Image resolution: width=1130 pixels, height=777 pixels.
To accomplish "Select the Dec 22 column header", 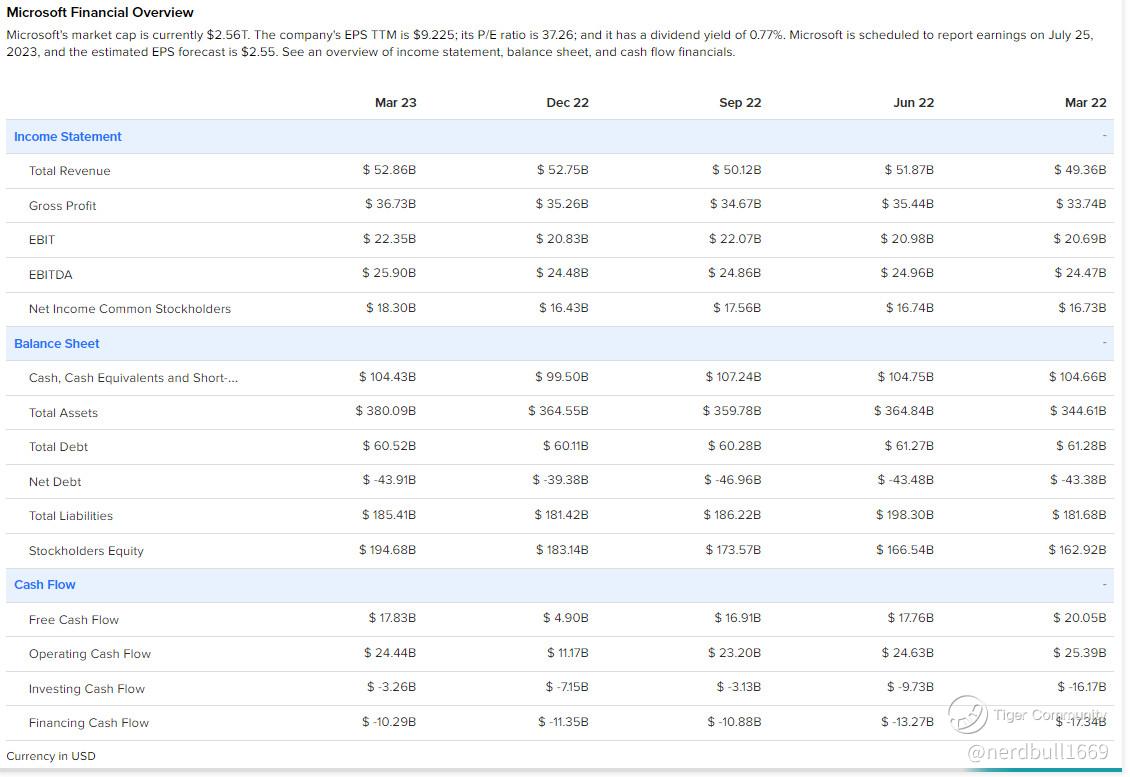I will (567, 103).
